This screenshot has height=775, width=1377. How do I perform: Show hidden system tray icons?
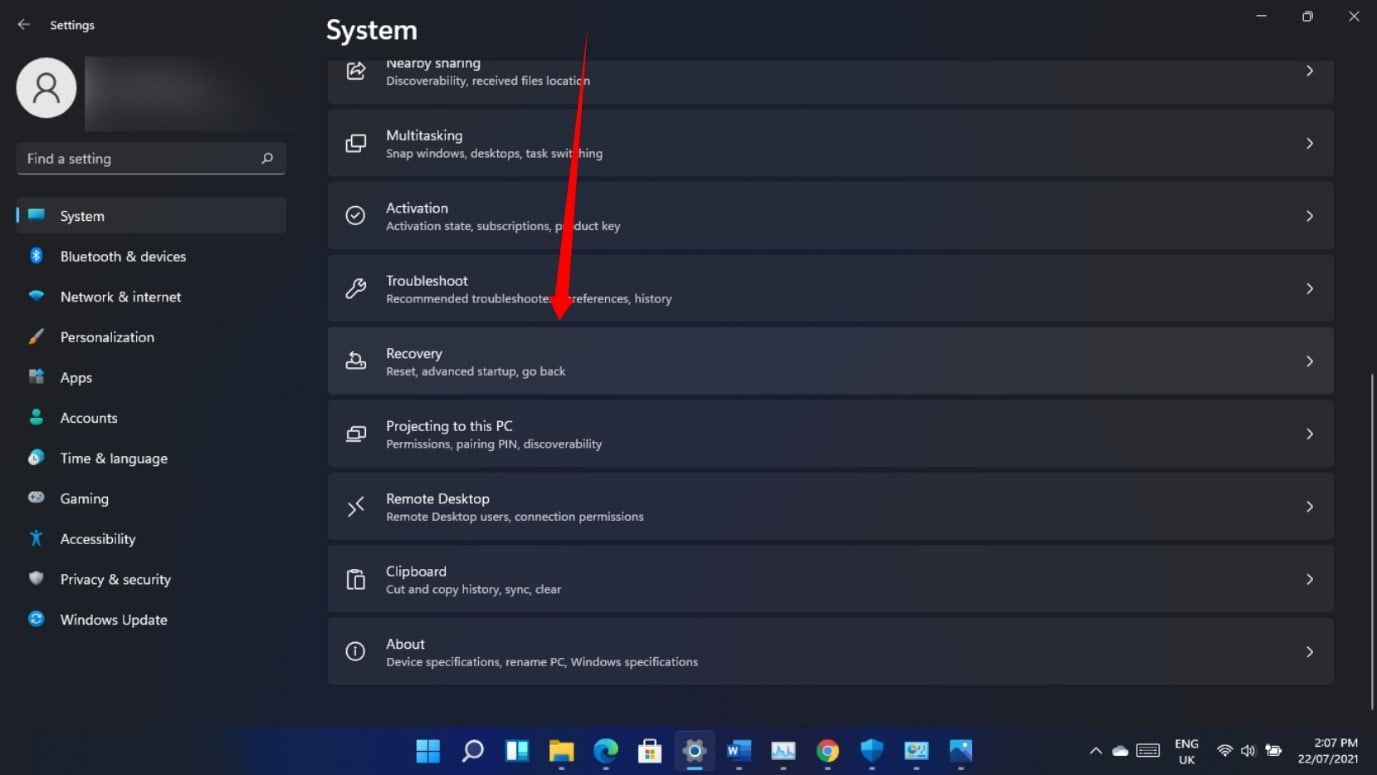[x=1095, y=750]
